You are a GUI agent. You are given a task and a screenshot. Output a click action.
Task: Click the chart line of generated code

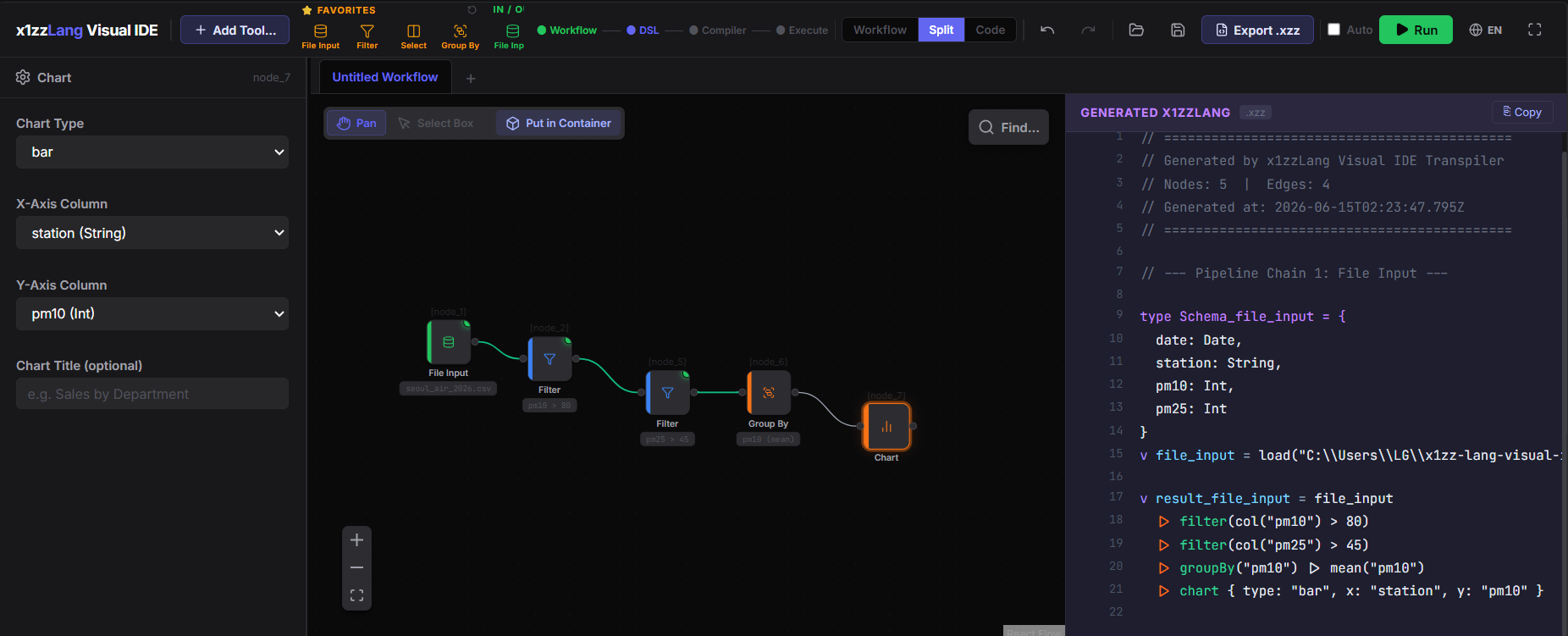tap(1350, 591)
